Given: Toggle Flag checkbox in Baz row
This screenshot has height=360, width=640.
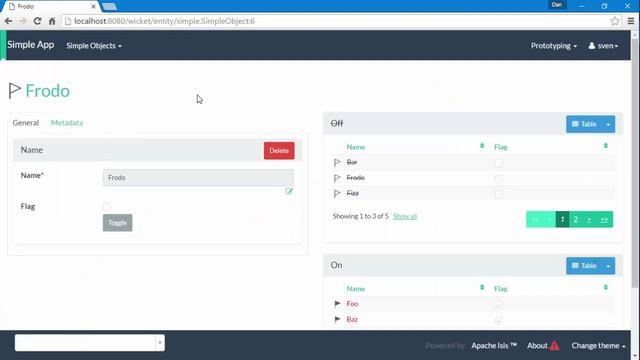Looking at the screenshot, I should [x=498, y=321].
